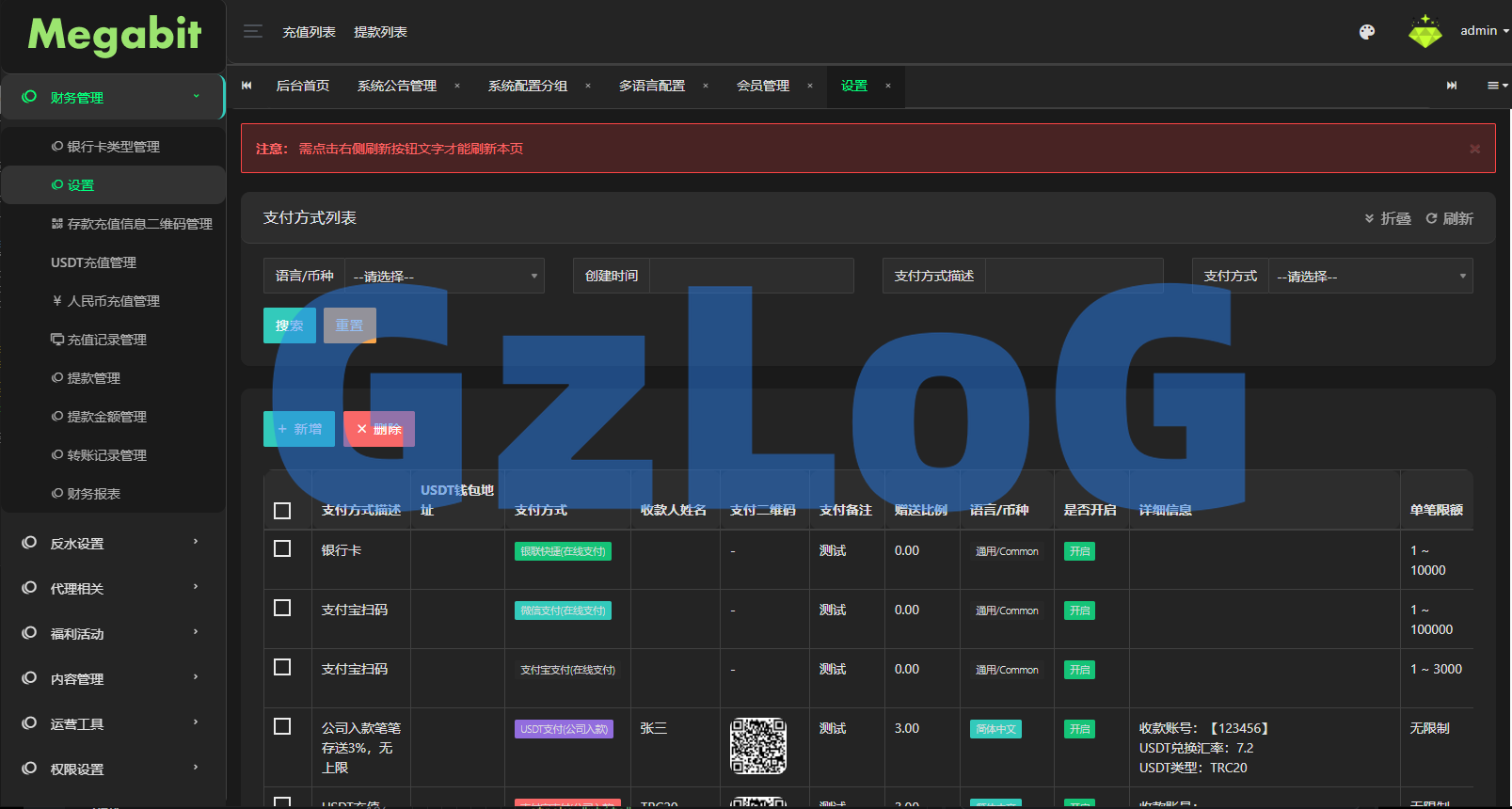This screenshot has width=1512, height=809.
Task: Click the 新增 add button
Action: click(299, 429)
